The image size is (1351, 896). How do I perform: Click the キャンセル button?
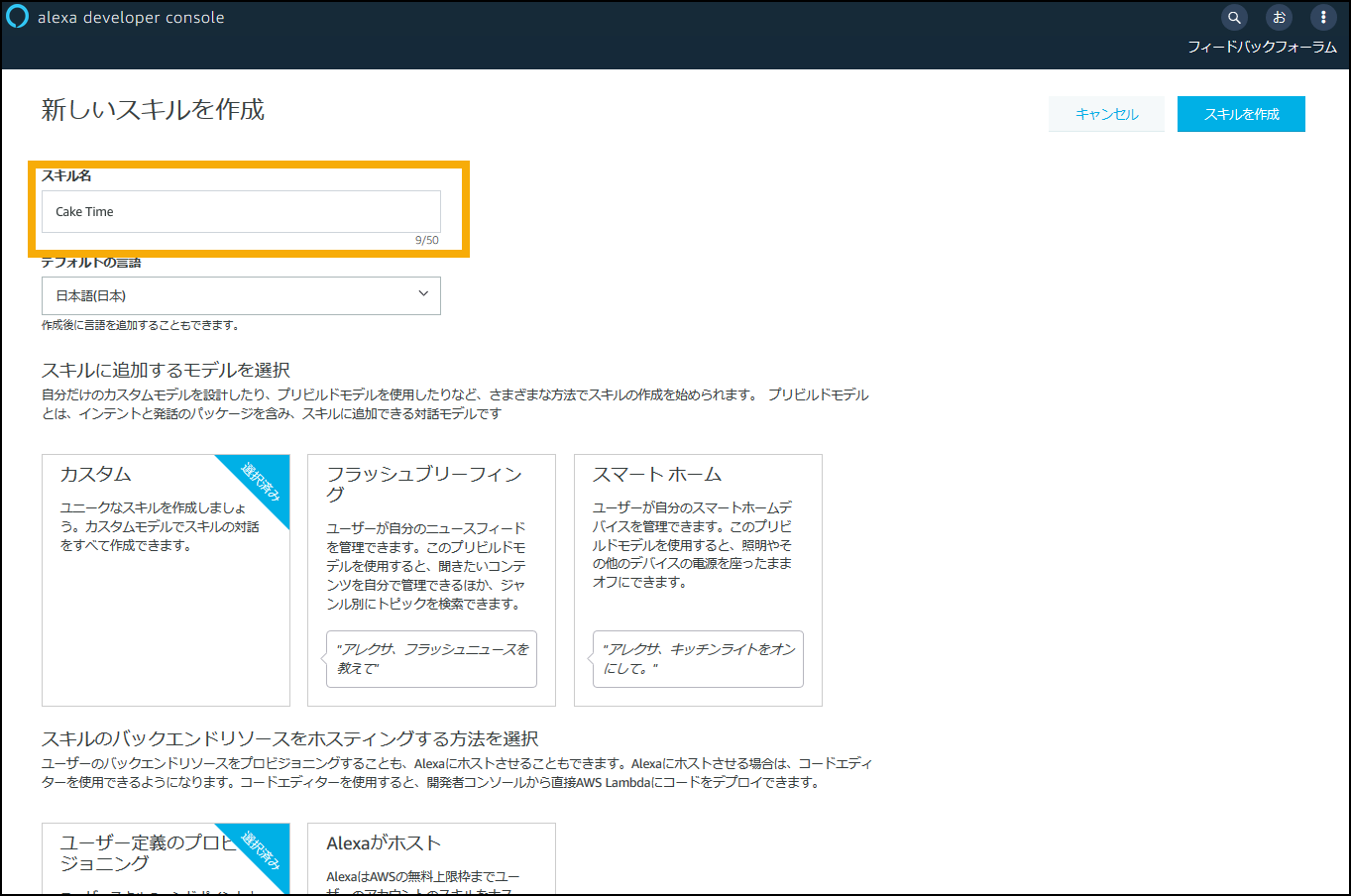pyautogui.click(x=1106, y=114)
